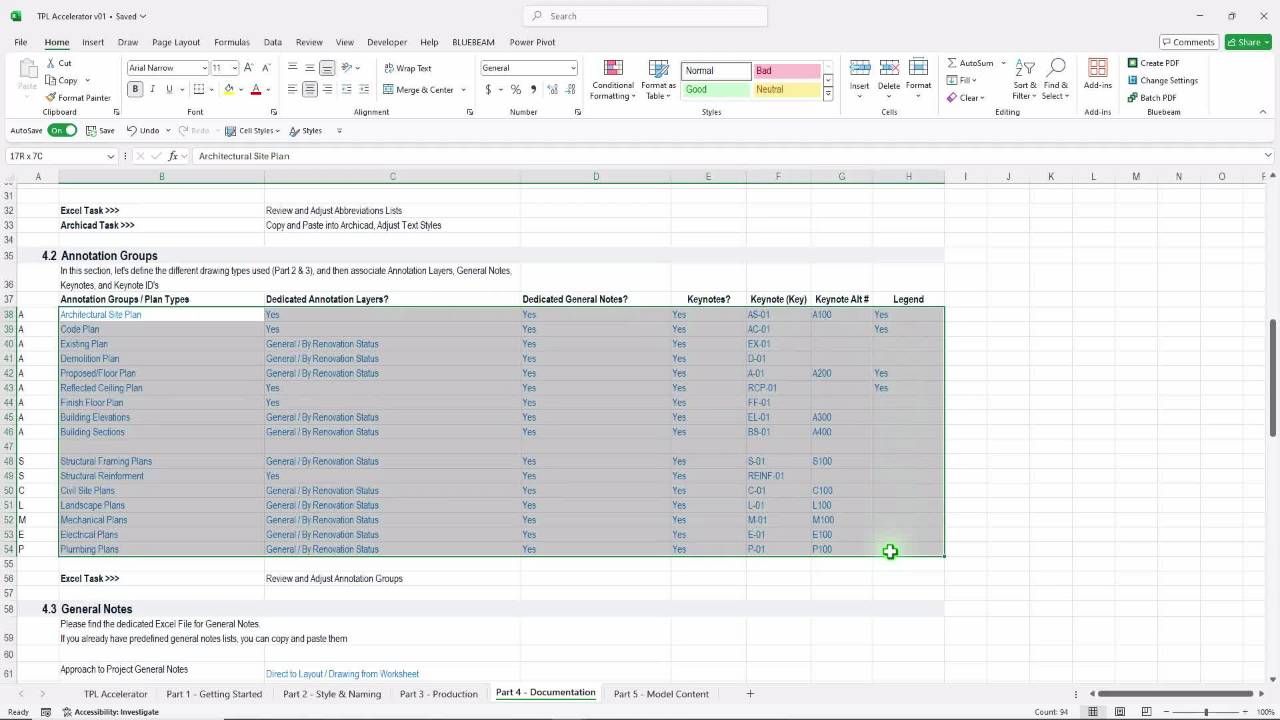Screen dimensions: 1280x720
Task: Open Bluebeam Change Settings
Action: tap(1162, 80)
